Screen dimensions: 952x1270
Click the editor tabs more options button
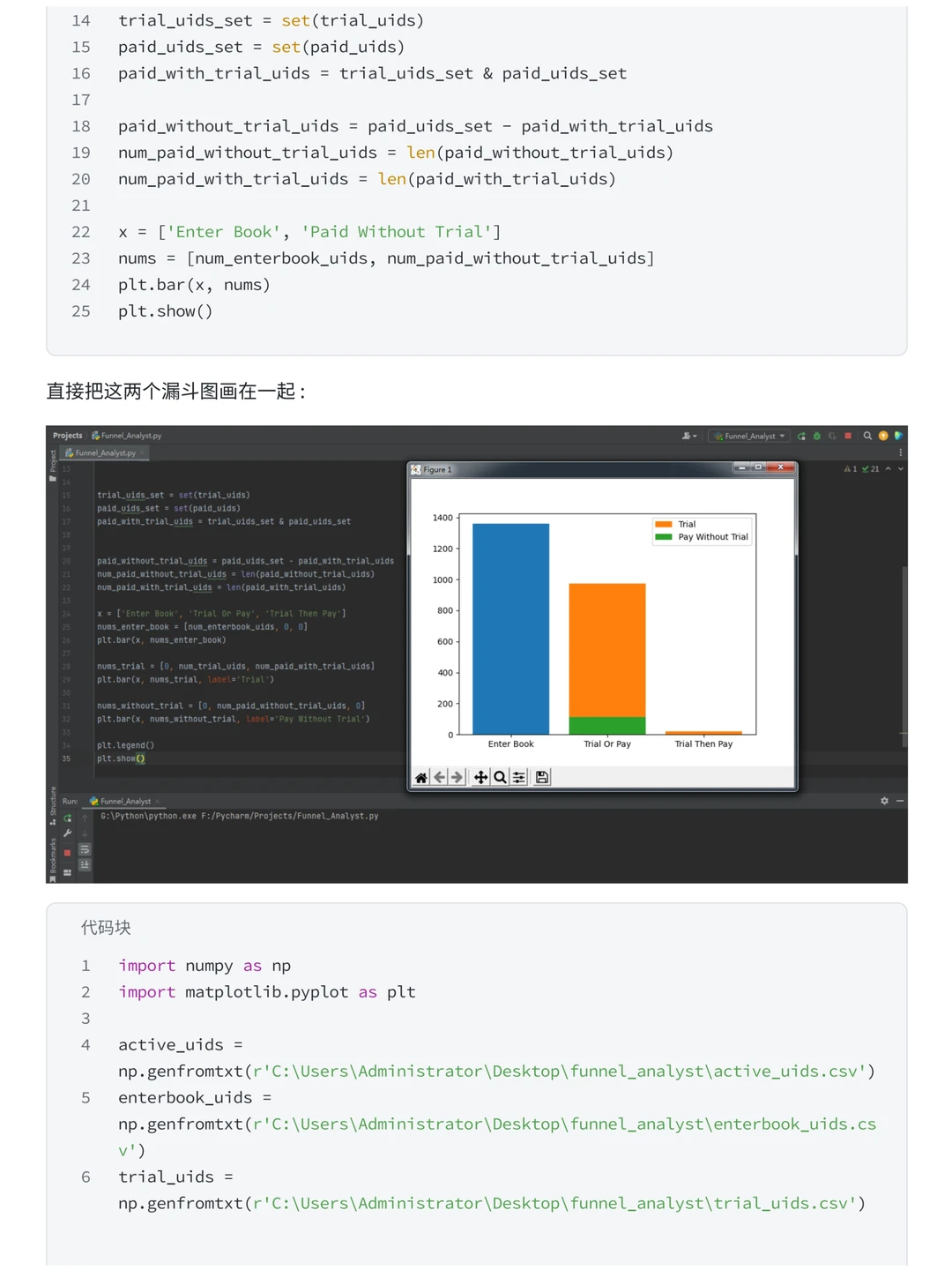(901, 452)
